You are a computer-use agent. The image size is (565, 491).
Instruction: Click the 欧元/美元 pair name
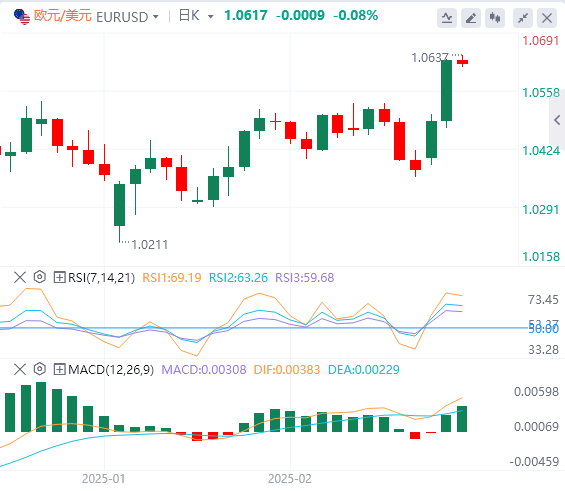[x=63, y=16]
